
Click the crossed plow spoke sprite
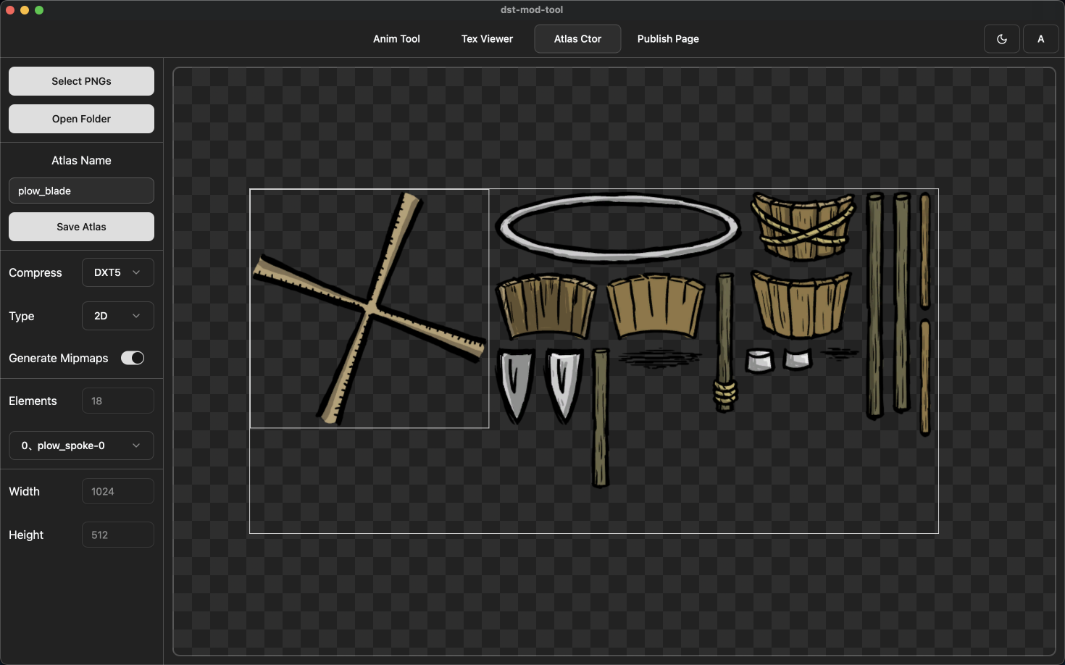(369, 309)
